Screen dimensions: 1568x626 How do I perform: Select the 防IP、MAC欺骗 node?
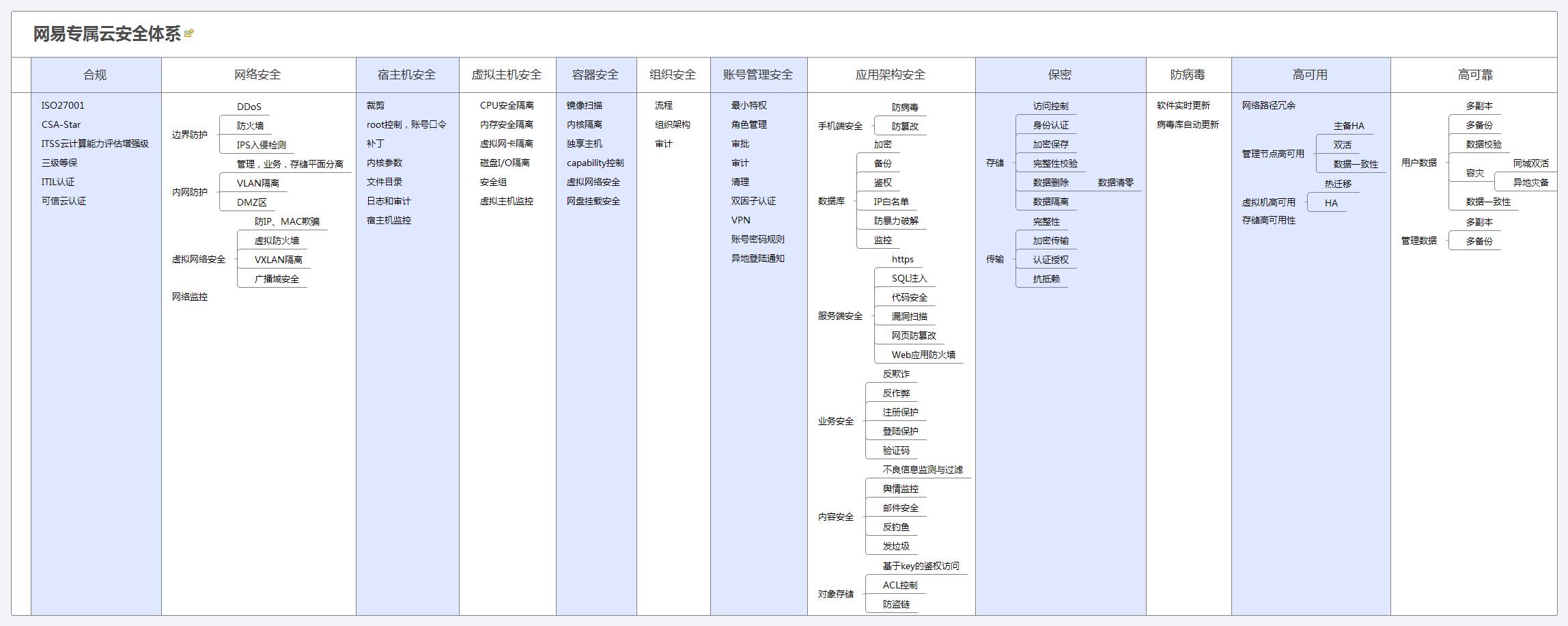pyautogui.click(x=287, y=221)
